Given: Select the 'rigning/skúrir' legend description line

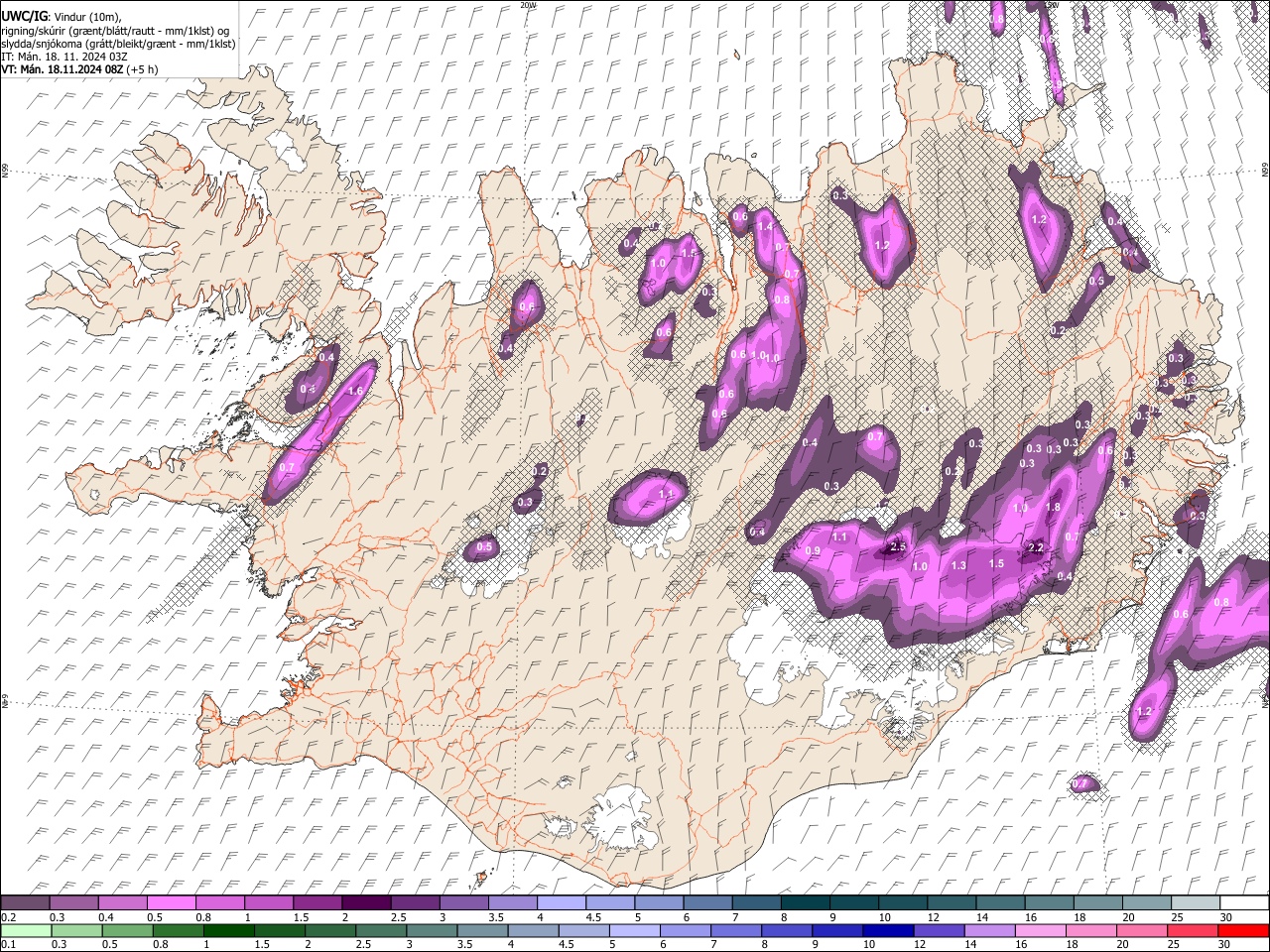Looking at the screenshot, I should 115,30.
